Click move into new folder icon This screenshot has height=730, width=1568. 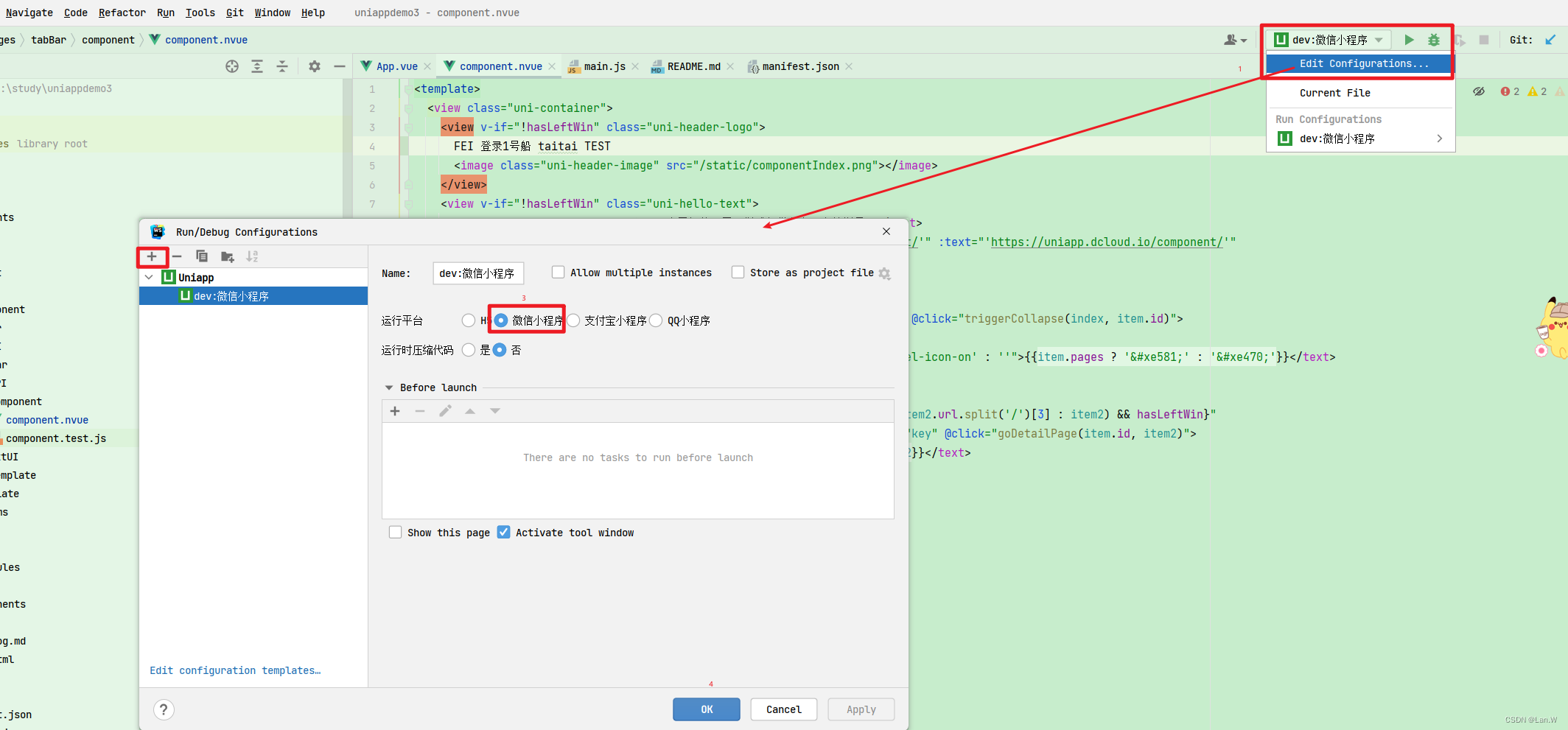(x=227, y=256)
